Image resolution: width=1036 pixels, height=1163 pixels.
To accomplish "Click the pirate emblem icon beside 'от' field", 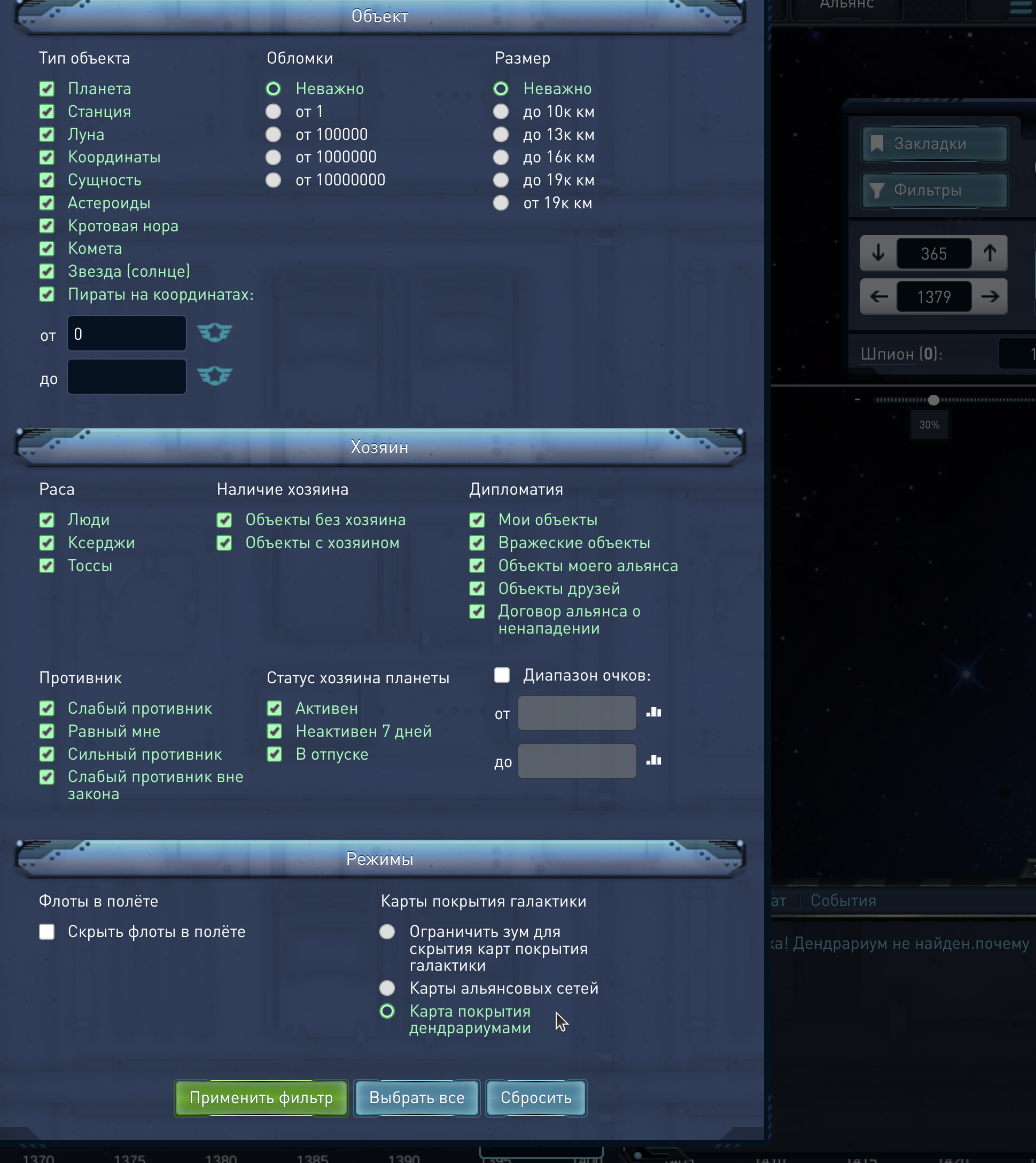I will [x=215, y=332].
